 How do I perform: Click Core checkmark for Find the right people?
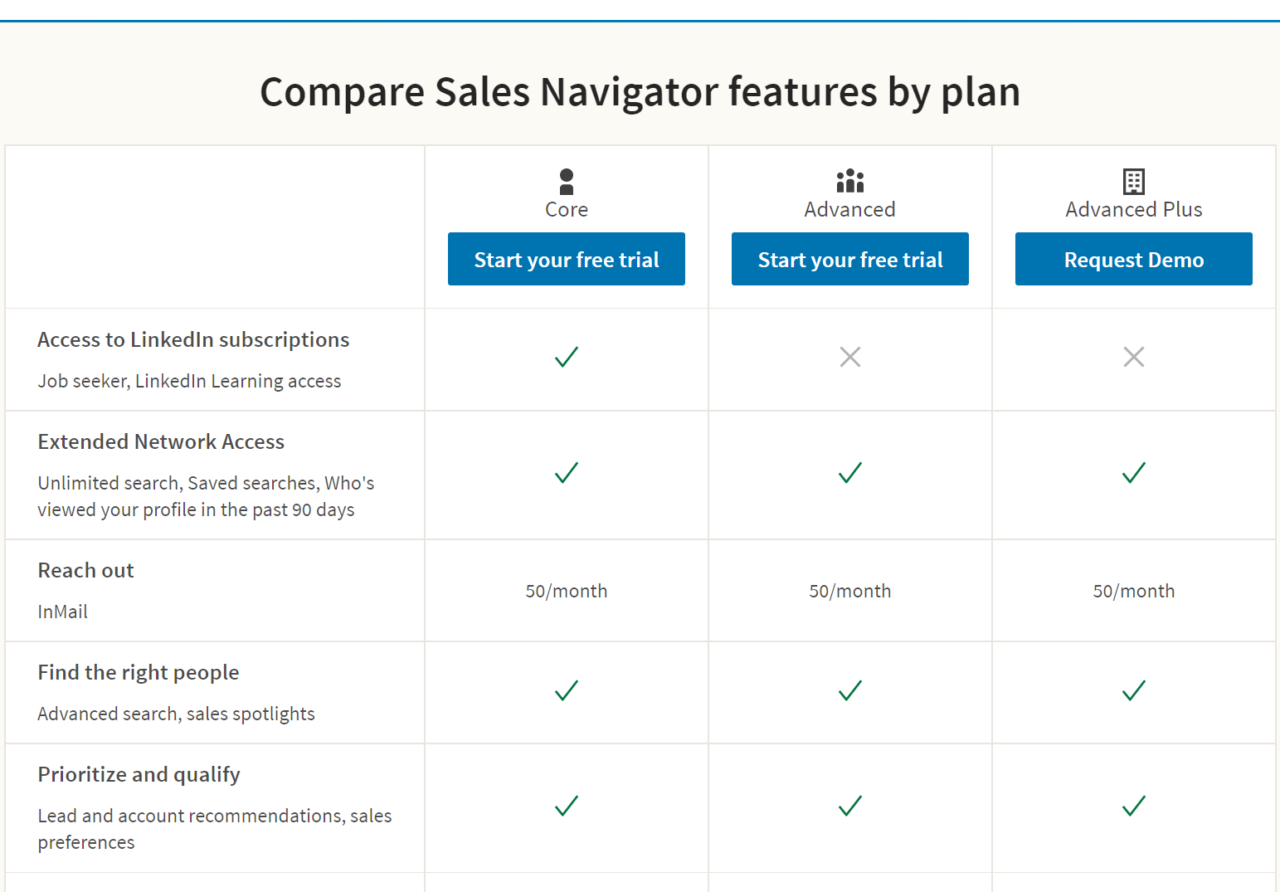(566, 690)
